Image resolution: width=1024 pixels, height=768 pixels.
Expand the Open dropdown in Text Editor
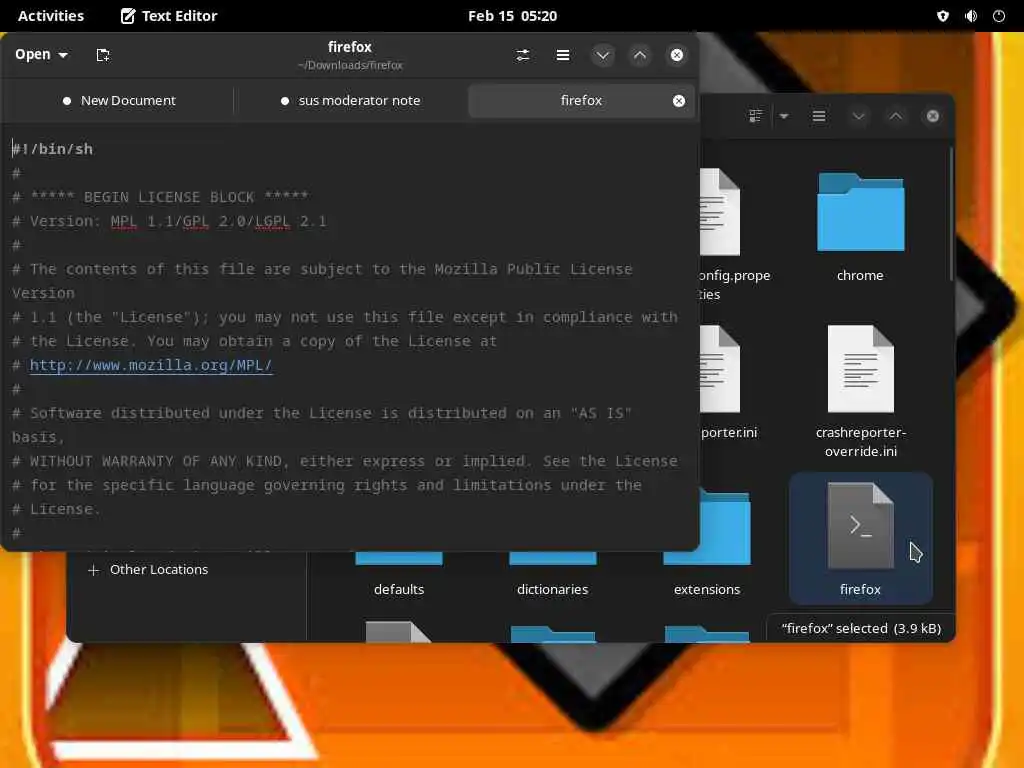point(41,55)
